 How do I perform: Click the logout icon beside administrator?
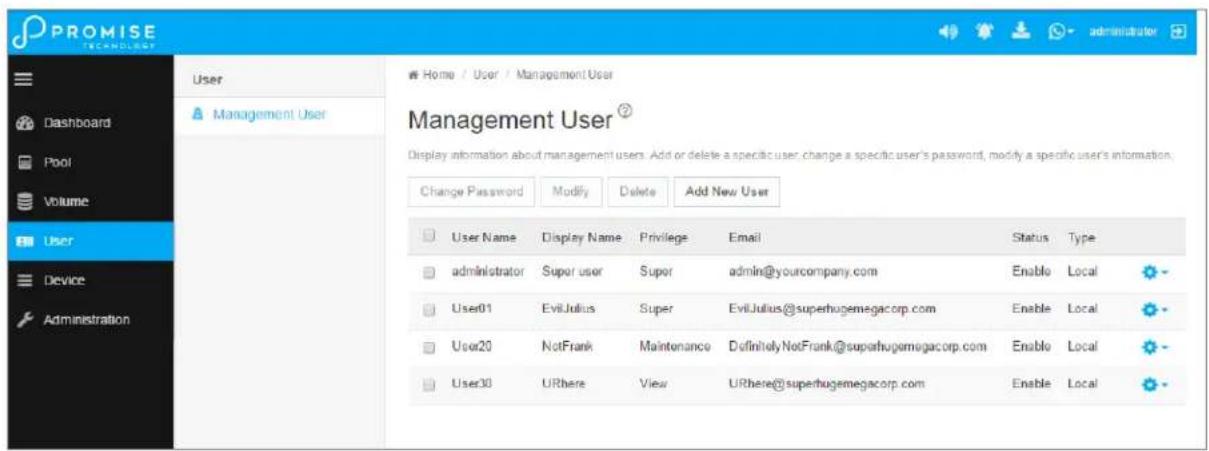1177,31
